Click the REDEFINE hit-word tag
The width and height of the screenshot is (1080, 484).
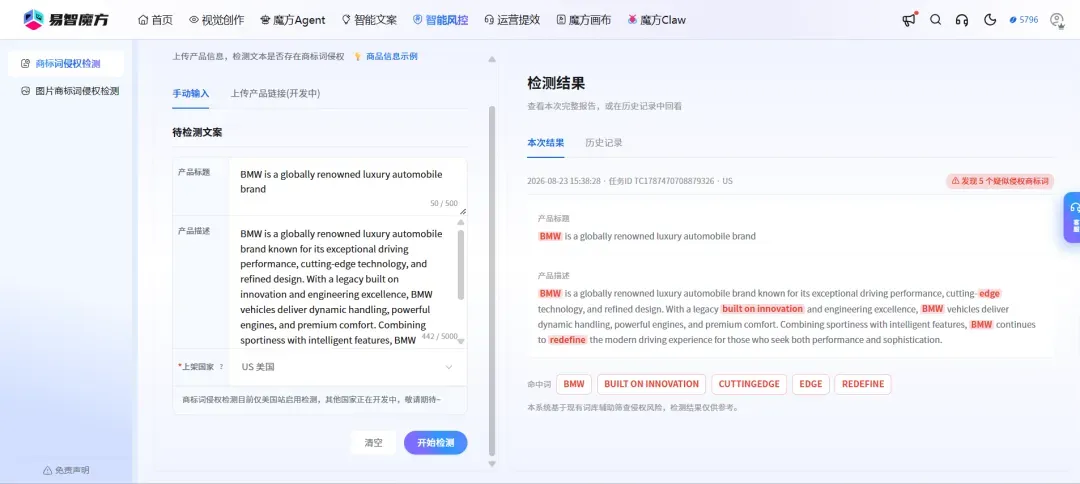863,384
